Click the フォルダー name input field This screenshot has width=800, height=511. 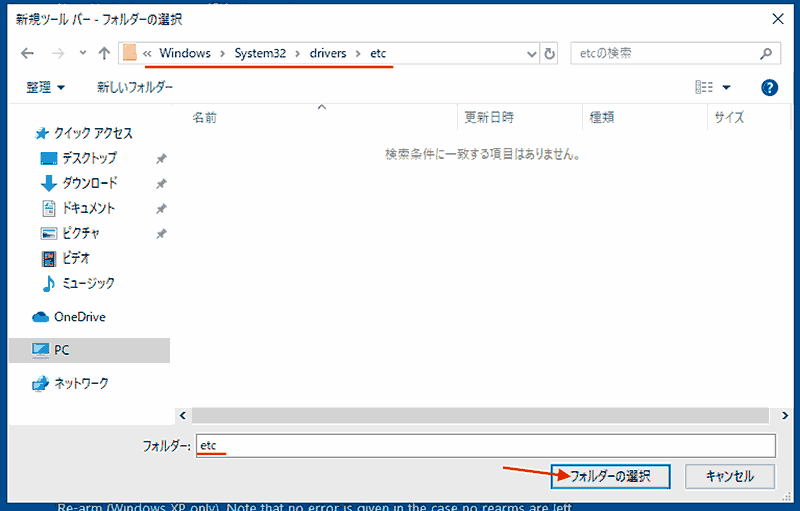click(x=486, y=446)
